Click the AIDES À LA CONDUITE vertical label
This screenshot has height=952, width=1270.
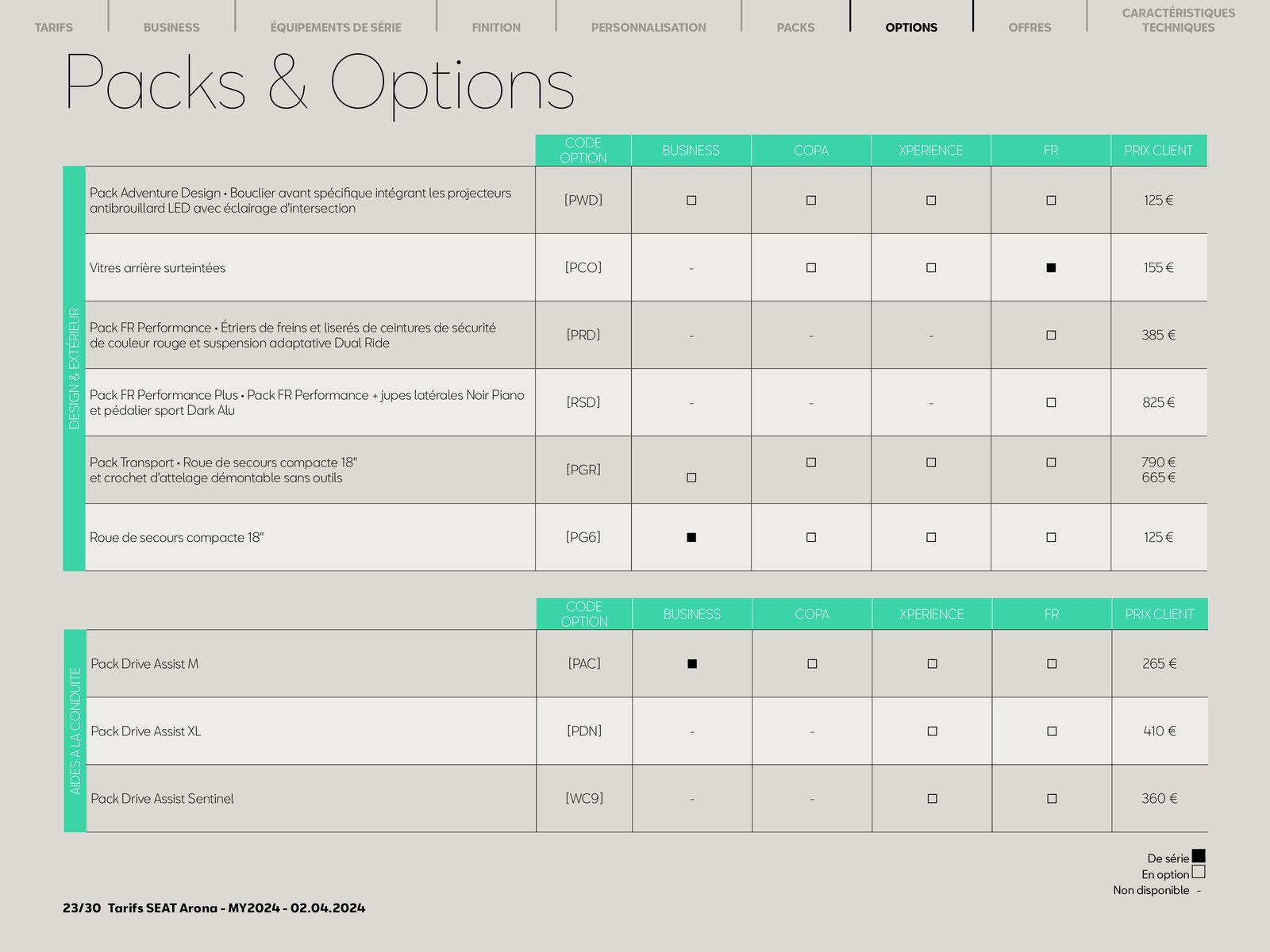pyautogui.click(x=75, y=731)
